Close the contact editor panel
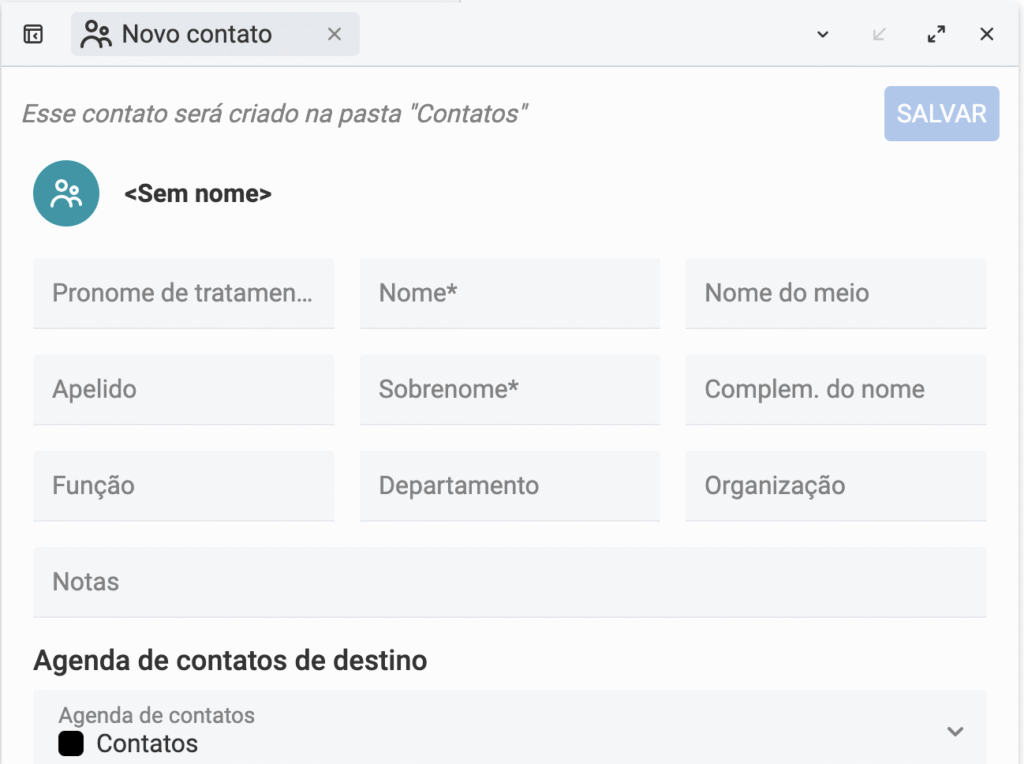The height and width of the screenshot is (764, 1024). coord(987,34)
